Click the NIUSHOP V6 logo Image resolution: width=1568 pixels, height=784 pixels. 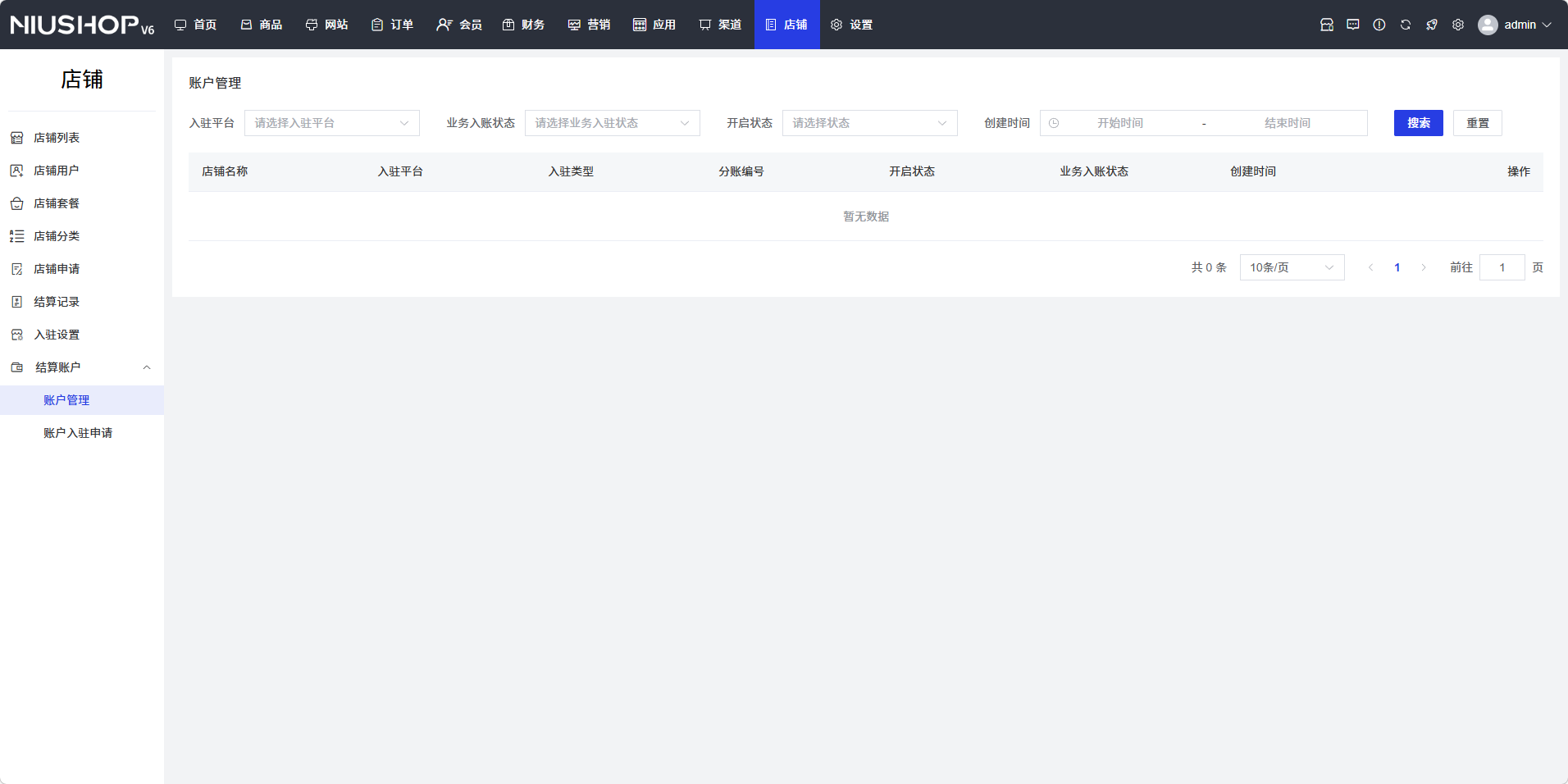(x=82, y=25)
